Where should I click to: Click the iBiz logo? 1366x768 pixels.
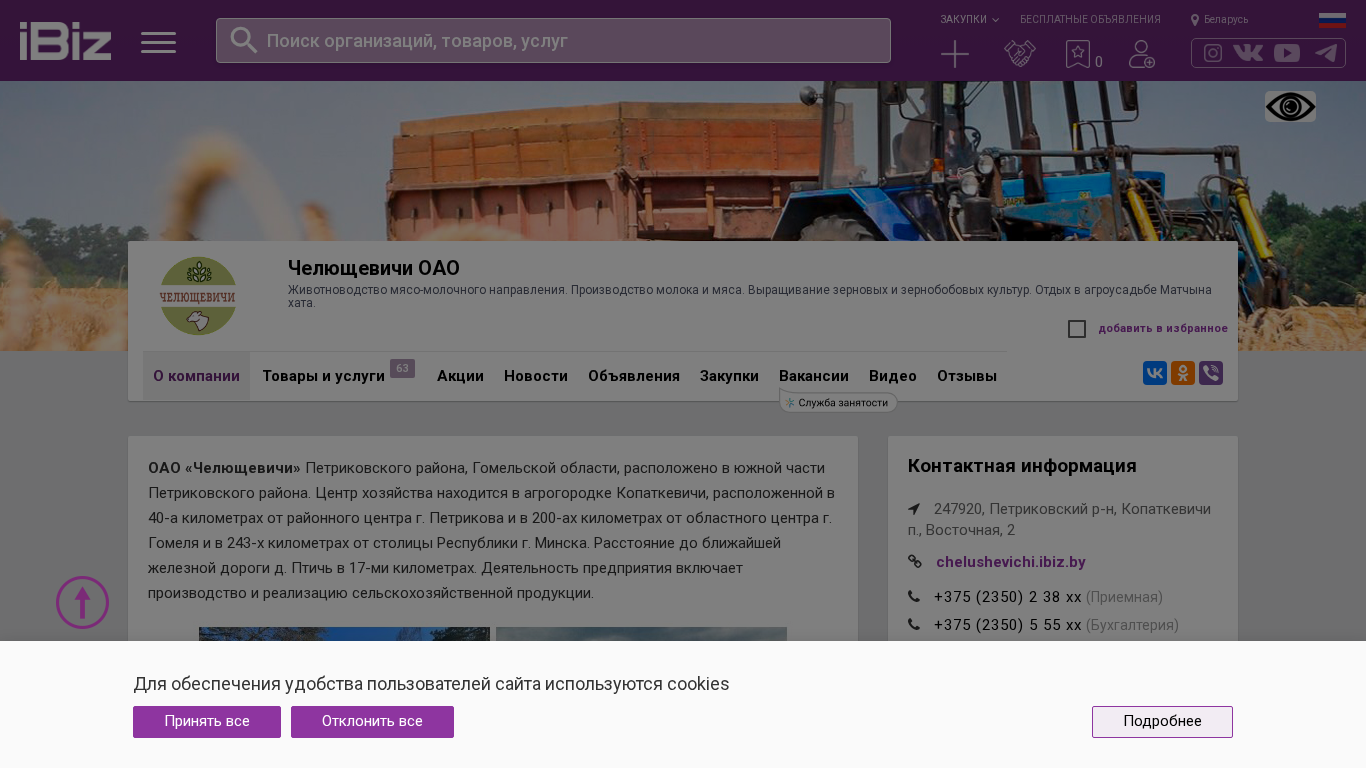click(x=65, y=41)
